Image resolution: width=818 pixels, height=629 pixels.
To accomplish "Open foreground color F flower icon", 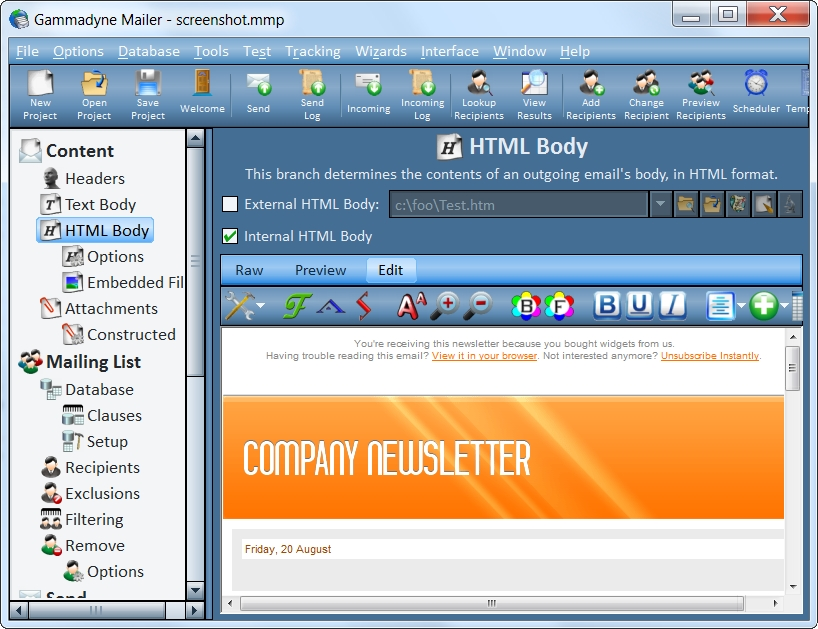I will 559,306.
